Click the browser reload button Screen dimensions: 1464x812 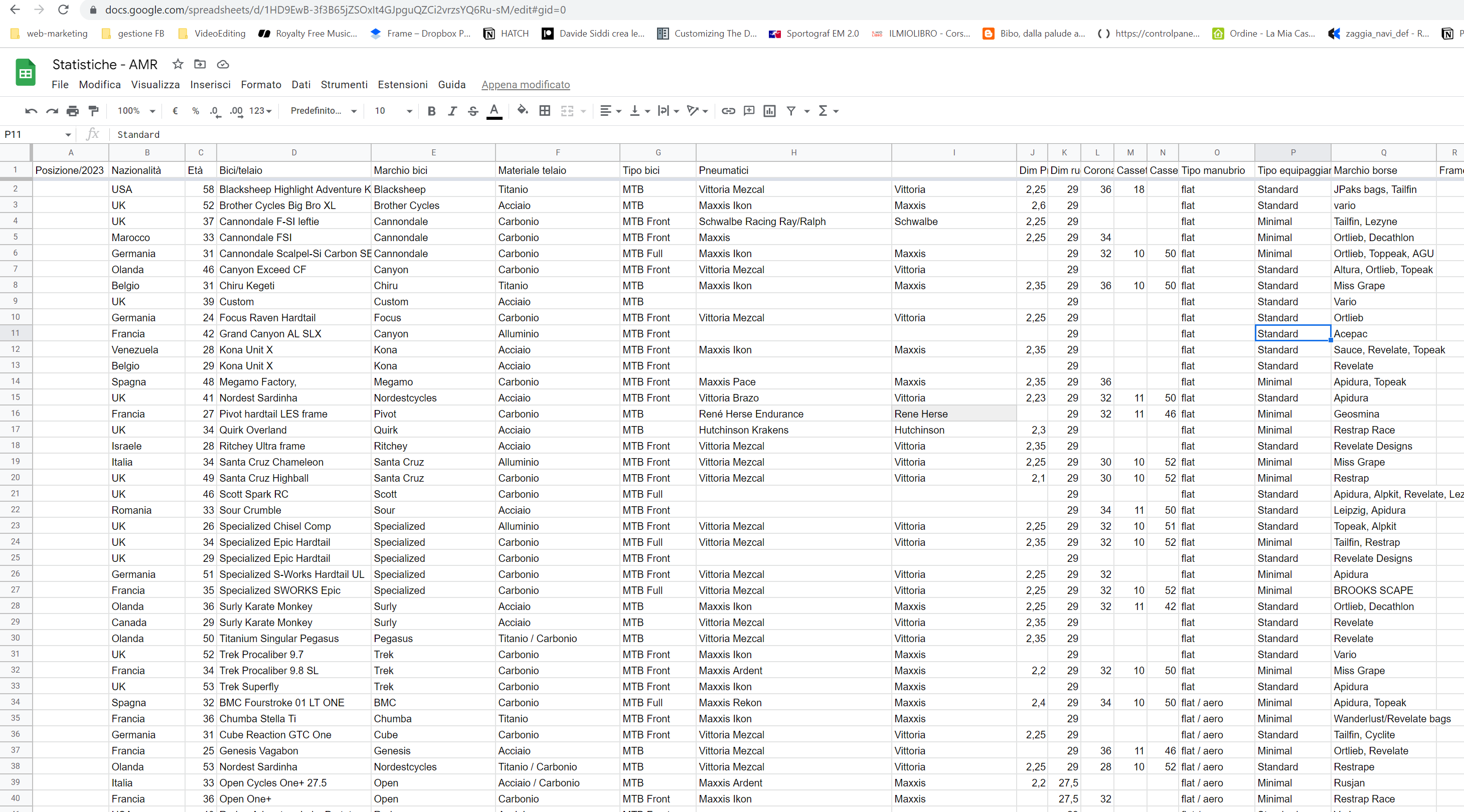coord(64,10)
